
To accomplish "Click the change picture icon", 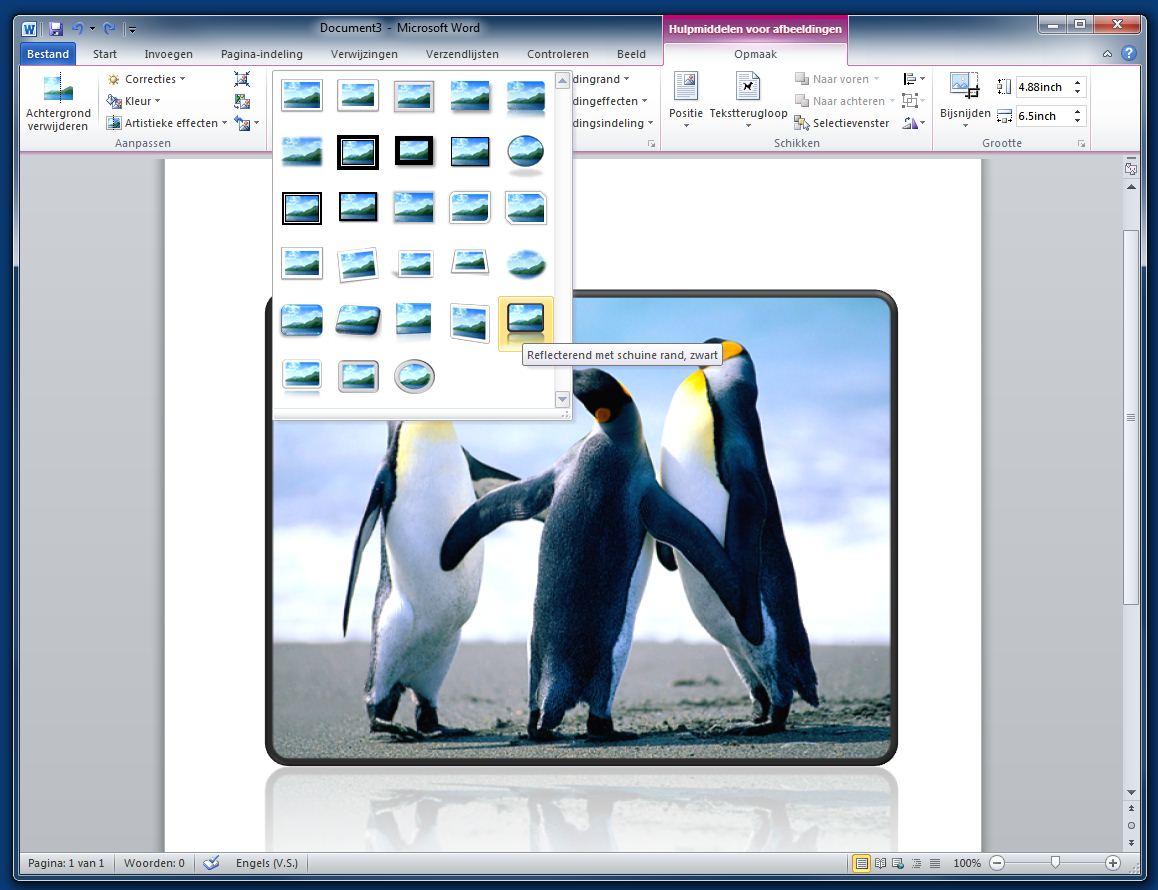I will click(242, 101).
